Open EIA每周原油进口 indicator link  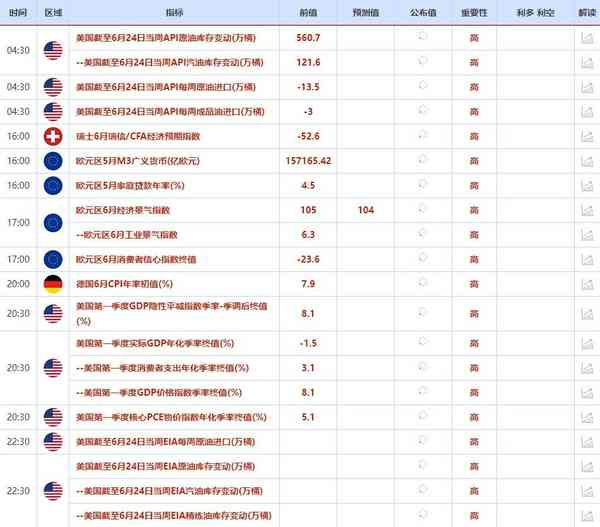pos(165,442)
